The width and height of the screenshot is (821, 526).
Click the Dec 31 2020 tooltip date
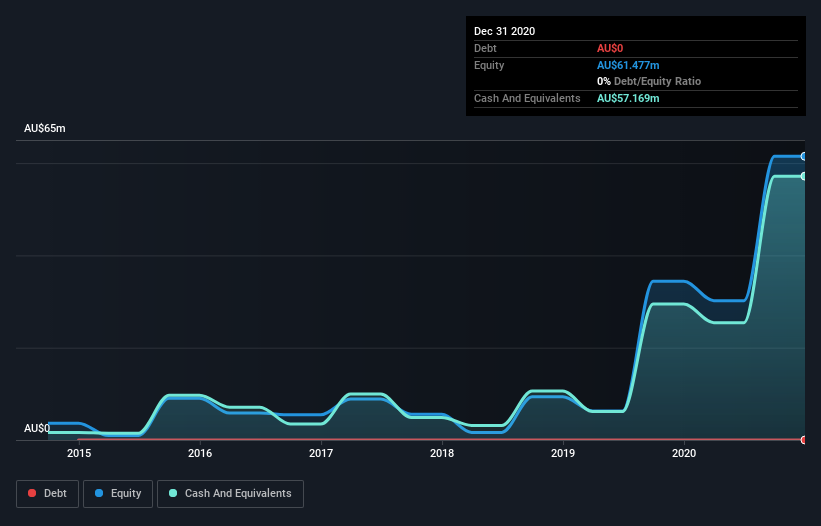click(x=504, y=31)
